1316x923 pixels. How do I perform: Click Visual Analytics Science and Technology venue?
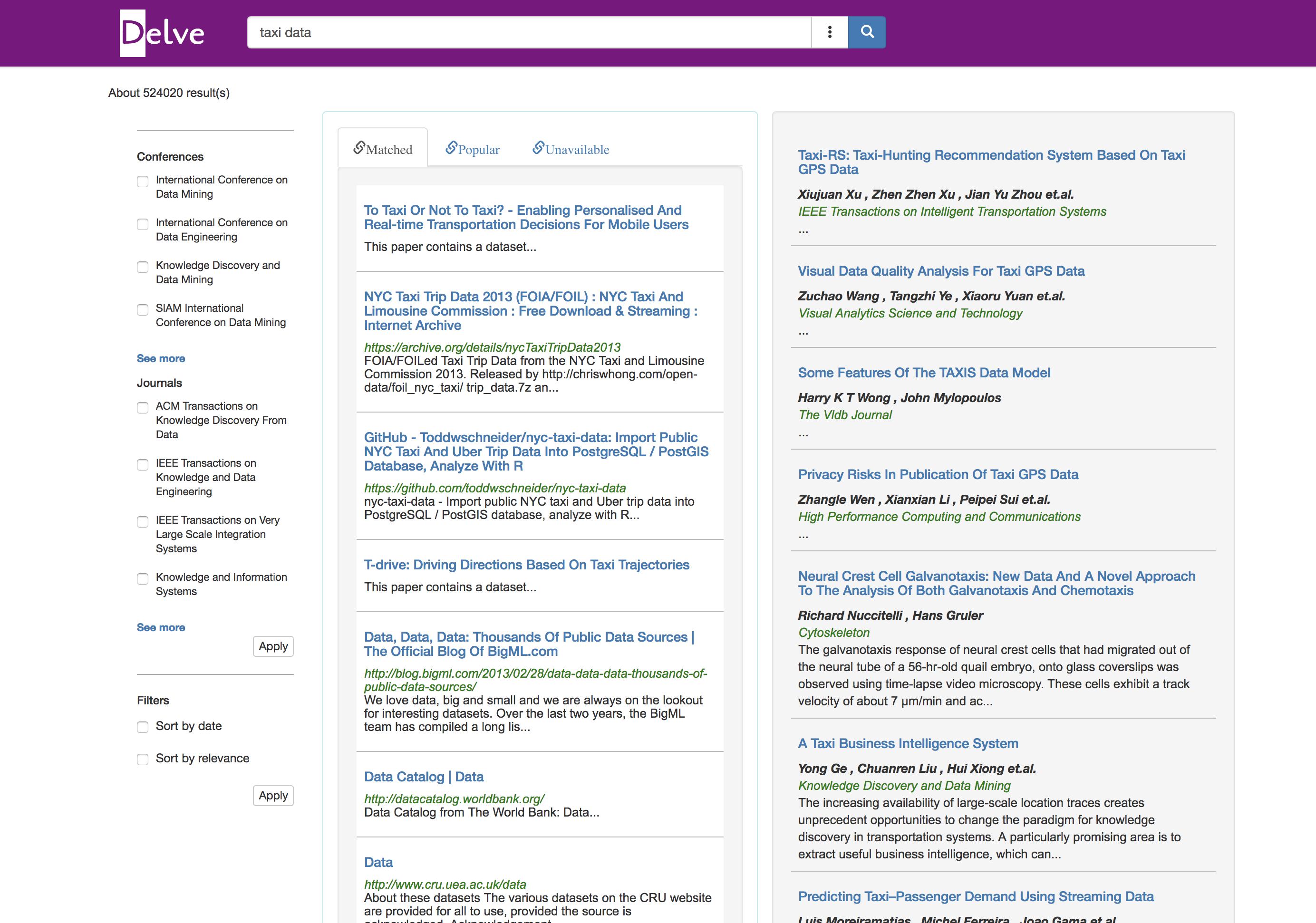tap(910, 313)
